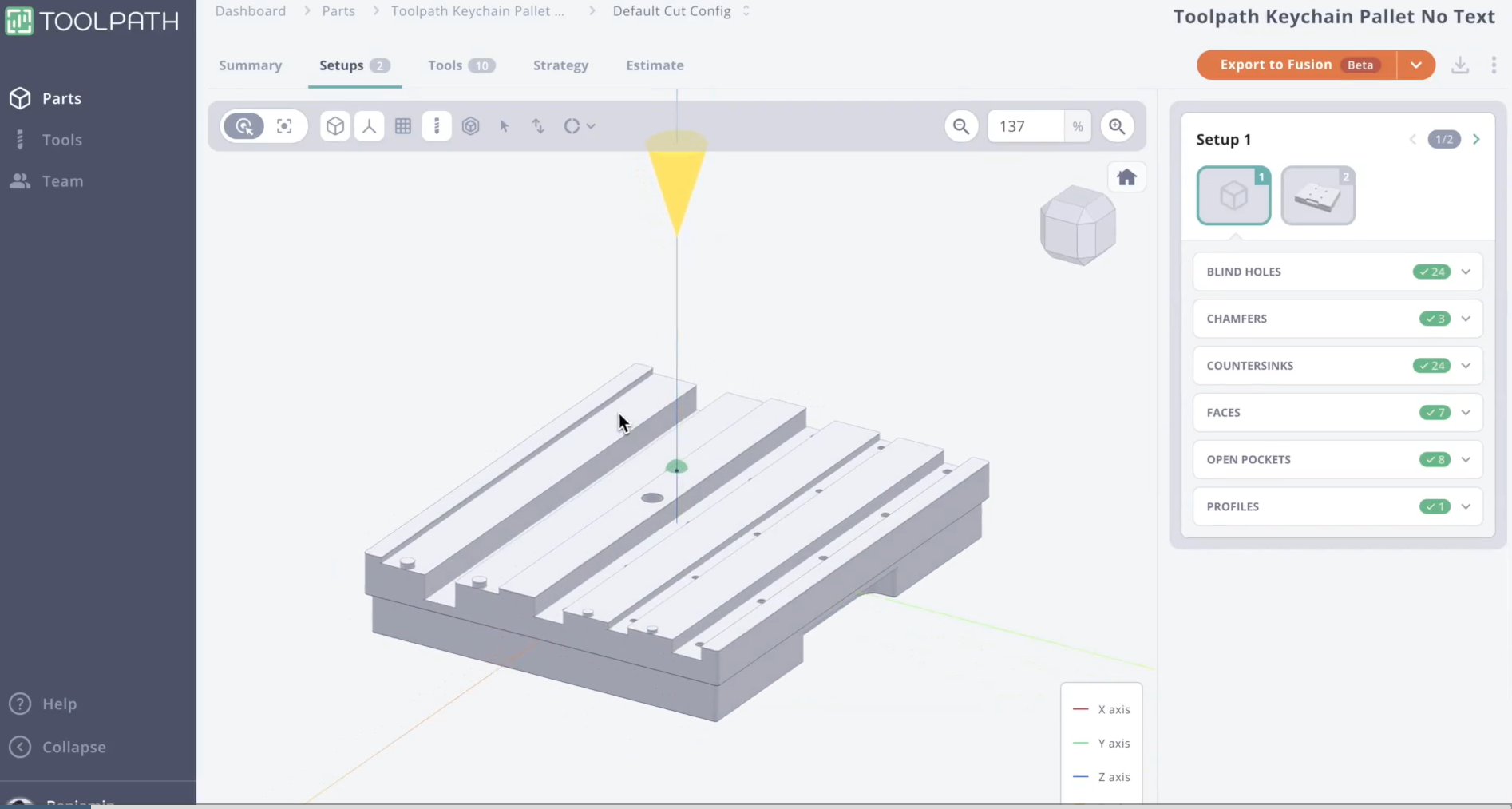Select the drill bit toolbar icon
Viewport: 1512px width, 809px height.
[x=437, y=126]
